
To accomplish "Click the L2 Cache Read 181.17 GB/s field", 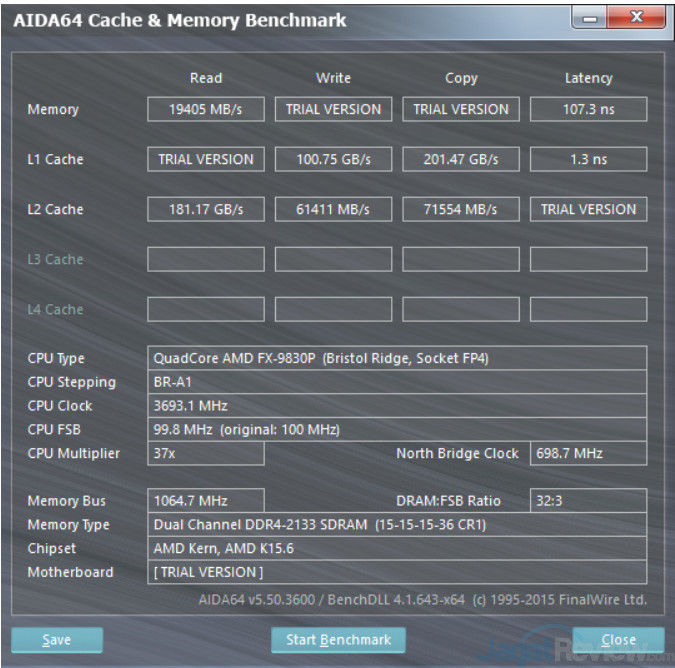I will [206, 209].
